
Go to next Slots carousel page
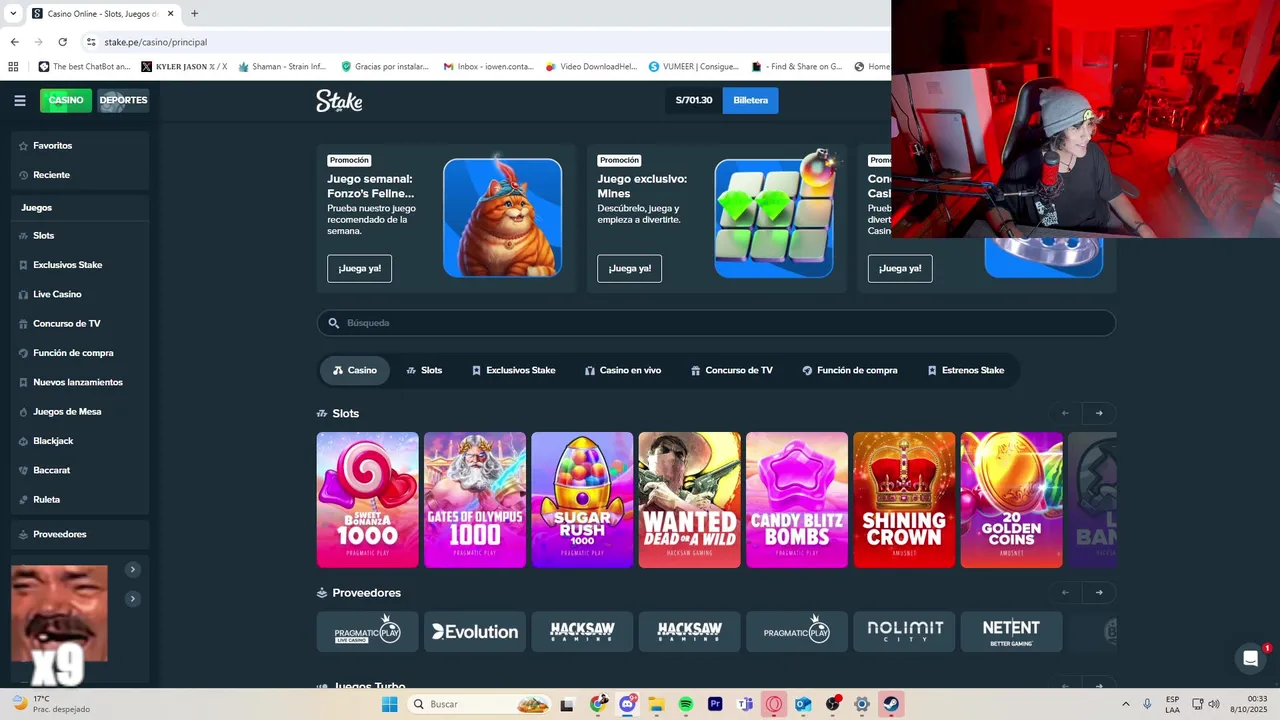click(x=1099, y=413)
